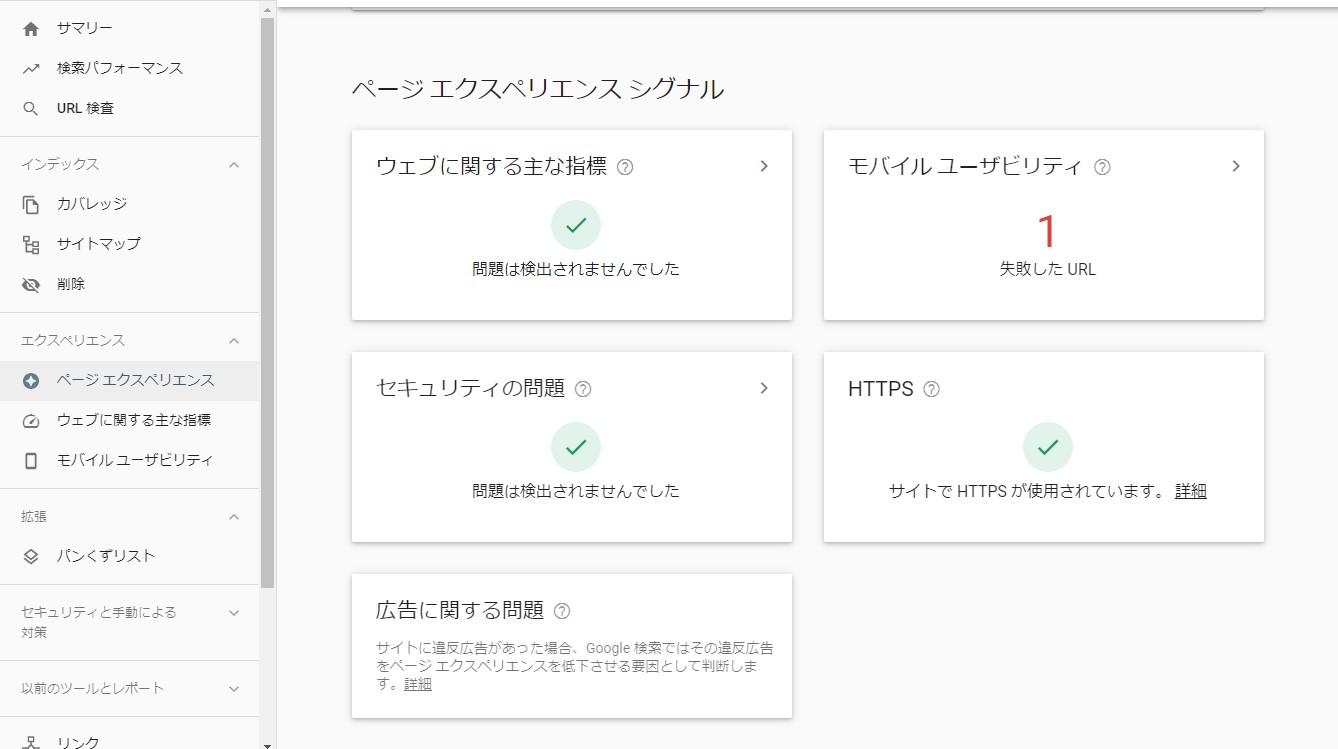Open モバイル ユーザビリティ card via chevron
Viewport: 1338px width, 749px height.
tap(1236, 166)
